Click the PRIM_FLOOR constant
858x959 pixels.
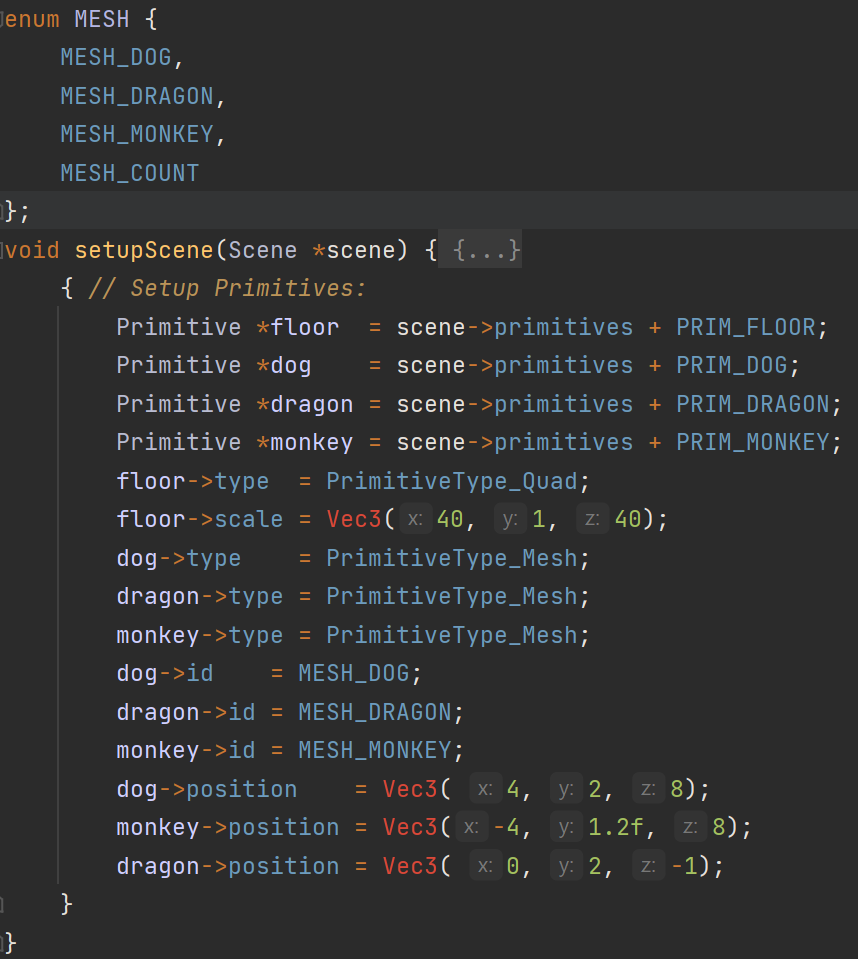745,327
